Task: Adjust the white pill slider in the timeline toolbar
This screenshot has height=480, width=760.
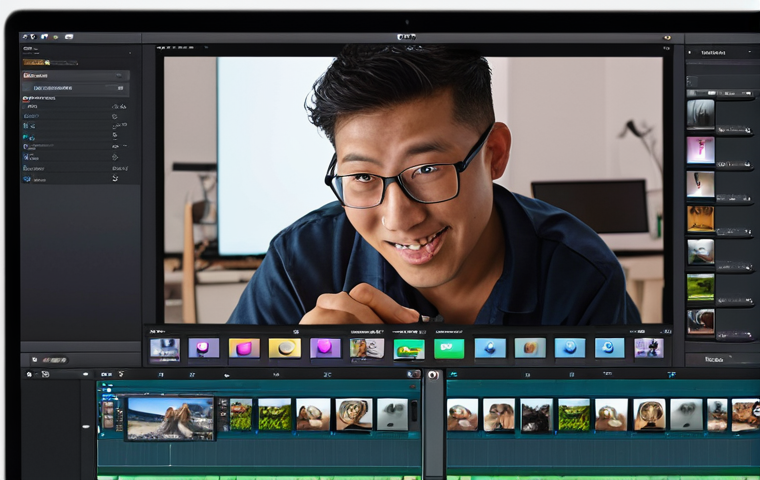Action: [86, 374]
